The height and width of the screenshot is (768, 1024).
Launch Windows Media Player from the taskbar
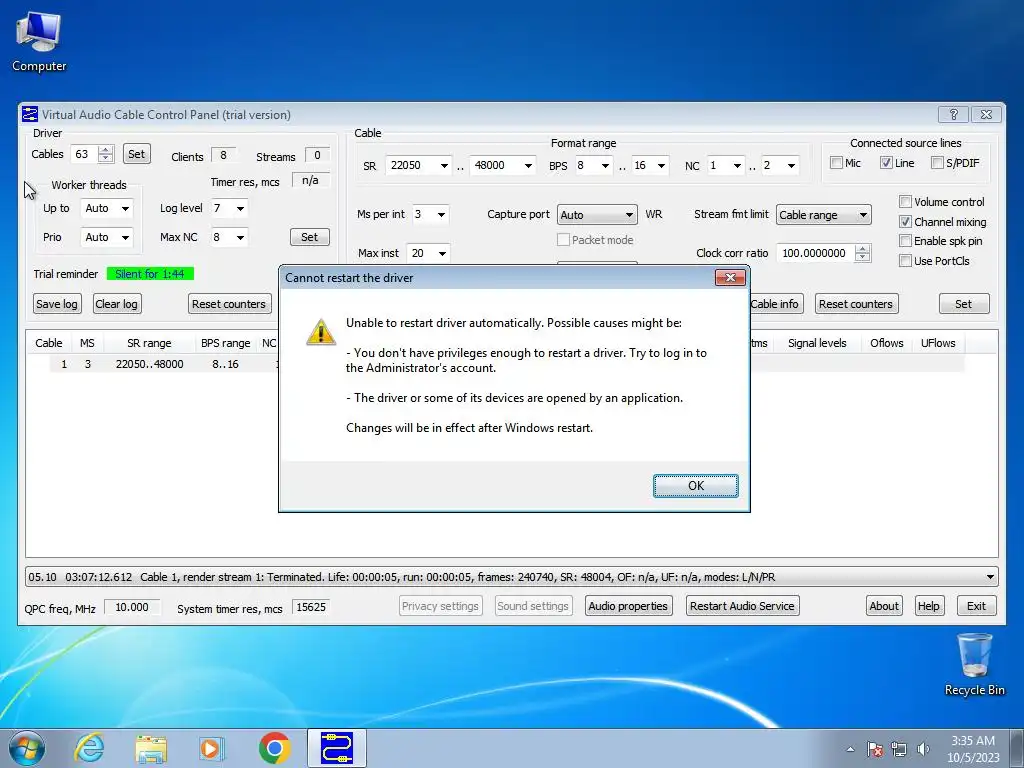[x=212, y=748]
